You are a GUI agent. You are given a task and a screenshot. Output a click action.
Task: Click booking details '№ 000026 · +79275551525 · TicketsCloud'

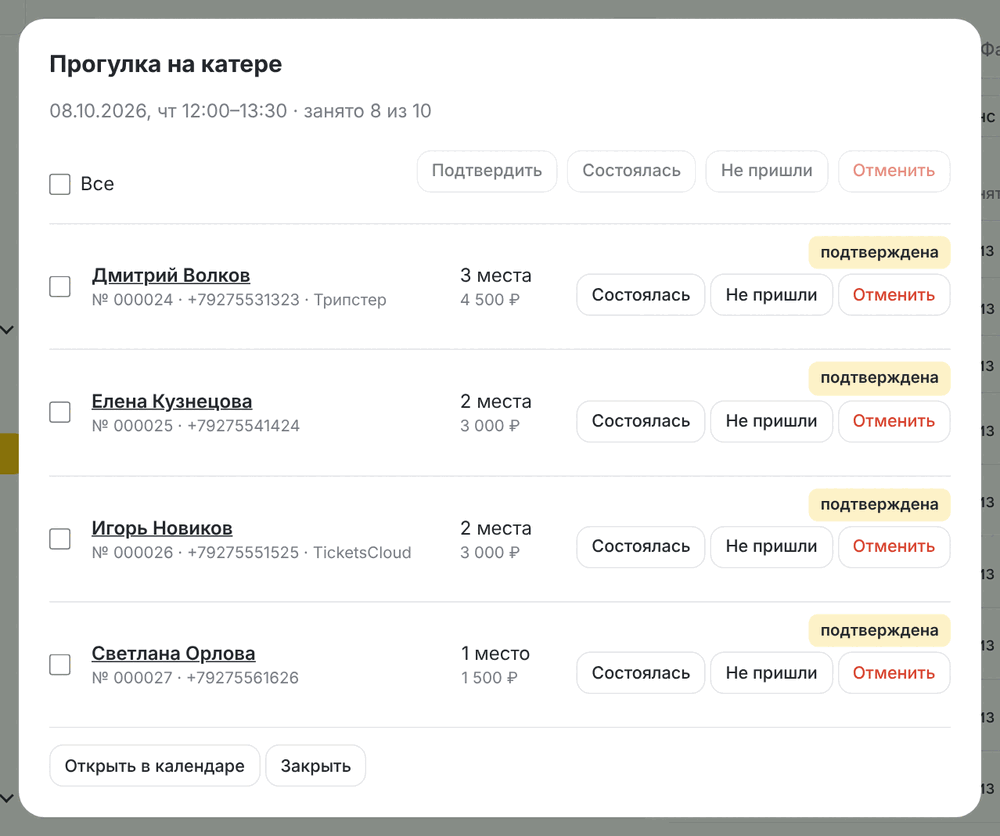[251, 552]
